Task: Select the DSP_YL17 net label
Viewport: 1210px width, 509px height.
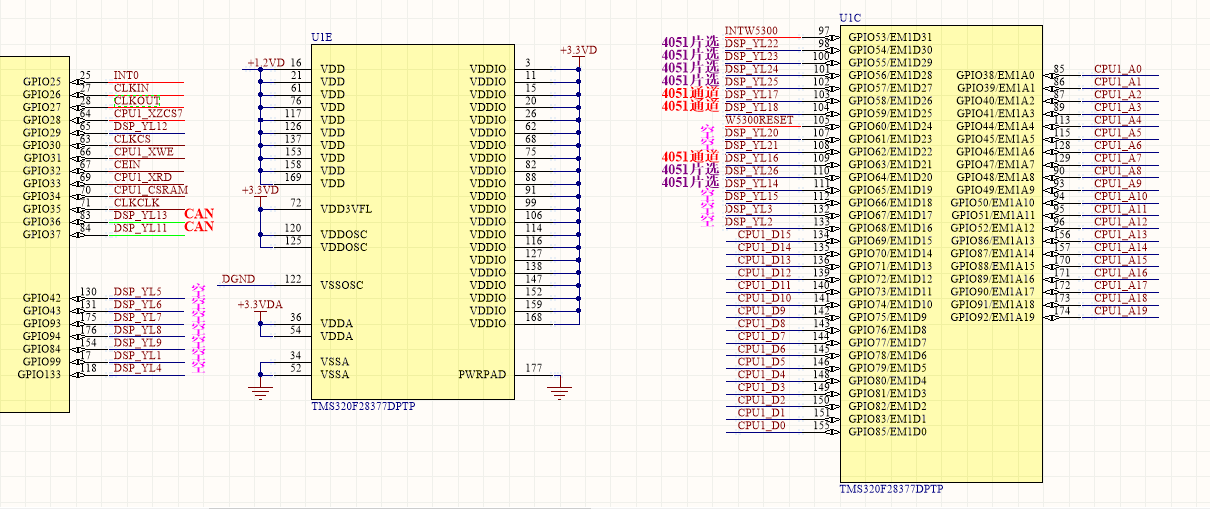Action: click(x=752, y=95)
